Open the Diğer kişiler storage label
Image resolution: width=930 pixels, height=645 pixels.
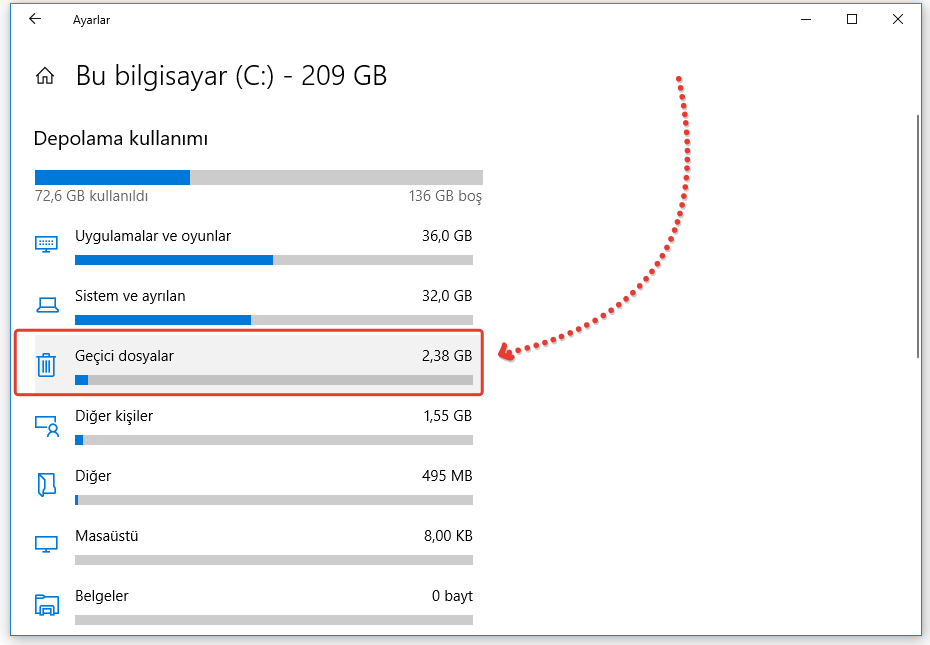click(114, 416)
